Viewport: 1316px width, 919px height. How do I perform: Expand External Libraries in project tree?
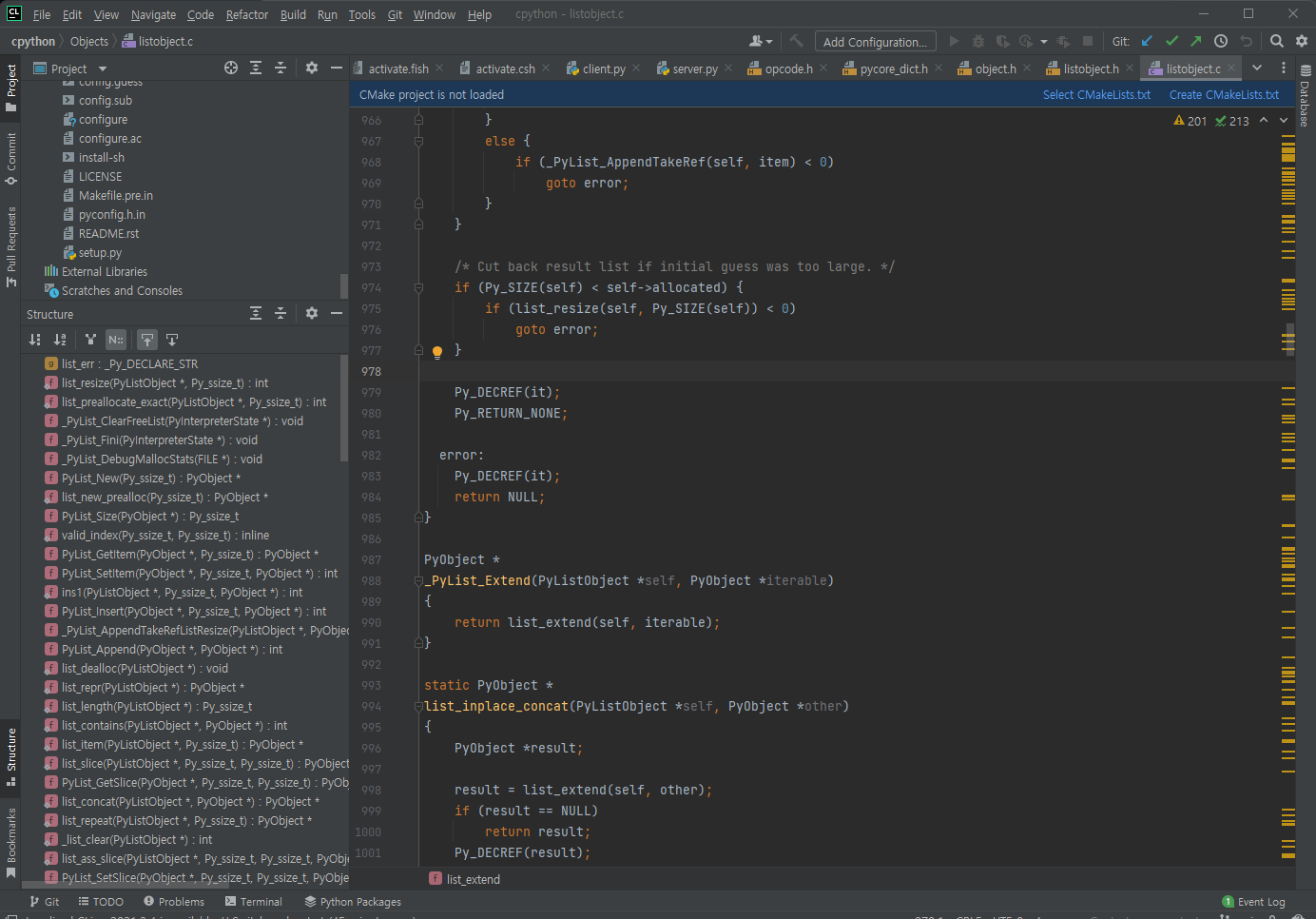[104, 272]
